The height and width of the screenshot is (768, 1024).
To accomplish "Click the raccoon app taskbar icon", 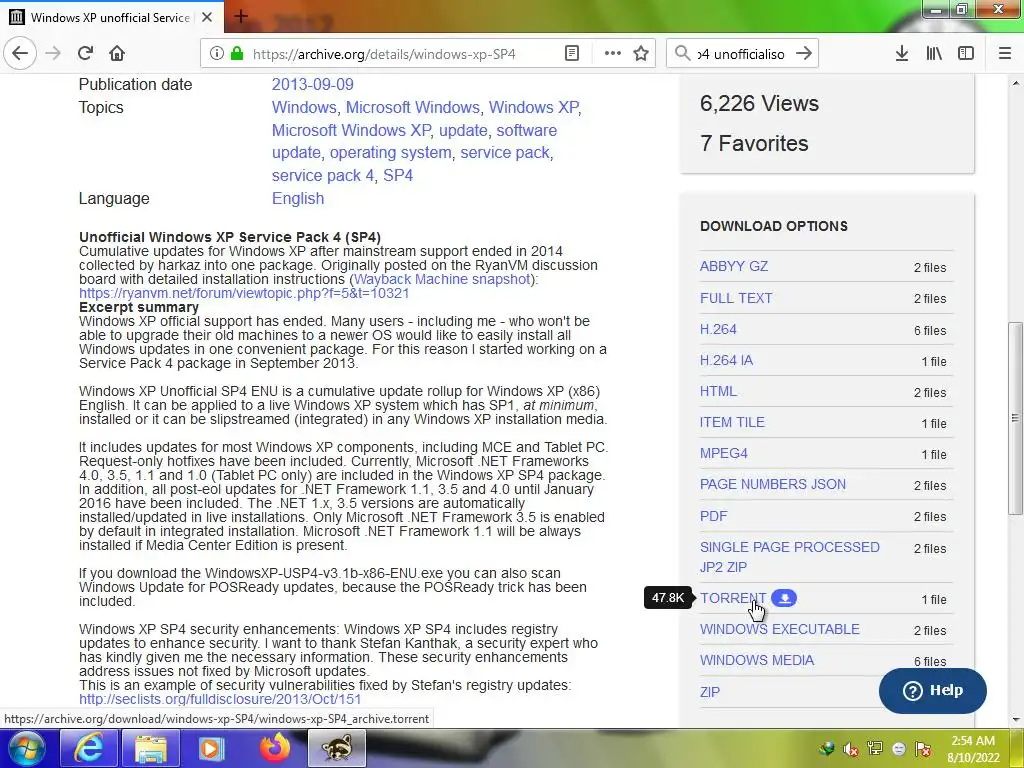I will click(338, 748).
